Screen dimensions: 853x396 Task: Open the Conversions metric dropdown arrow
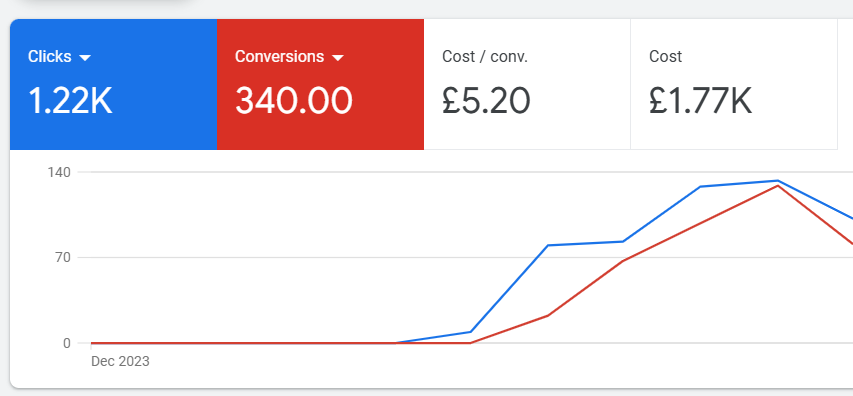pos(338,58)
